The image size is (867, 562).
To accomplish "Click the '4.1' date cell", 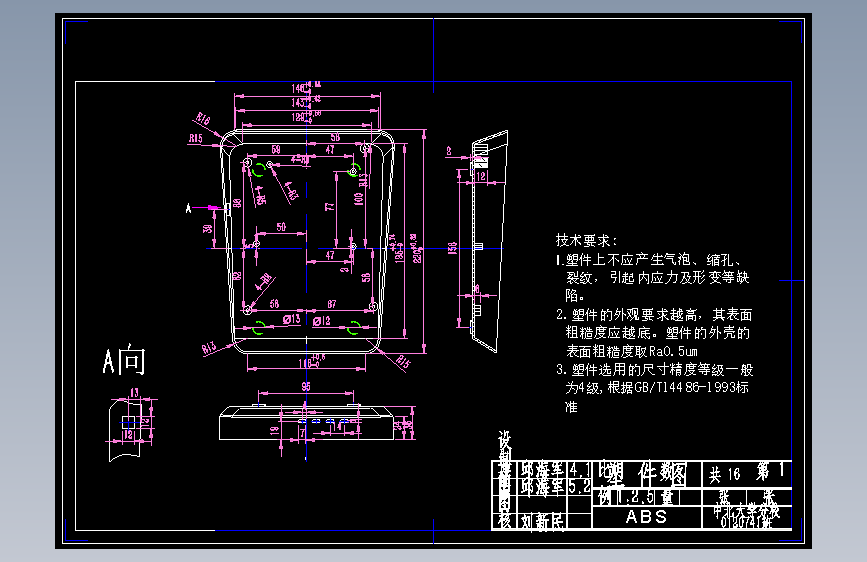I will 580,470.
